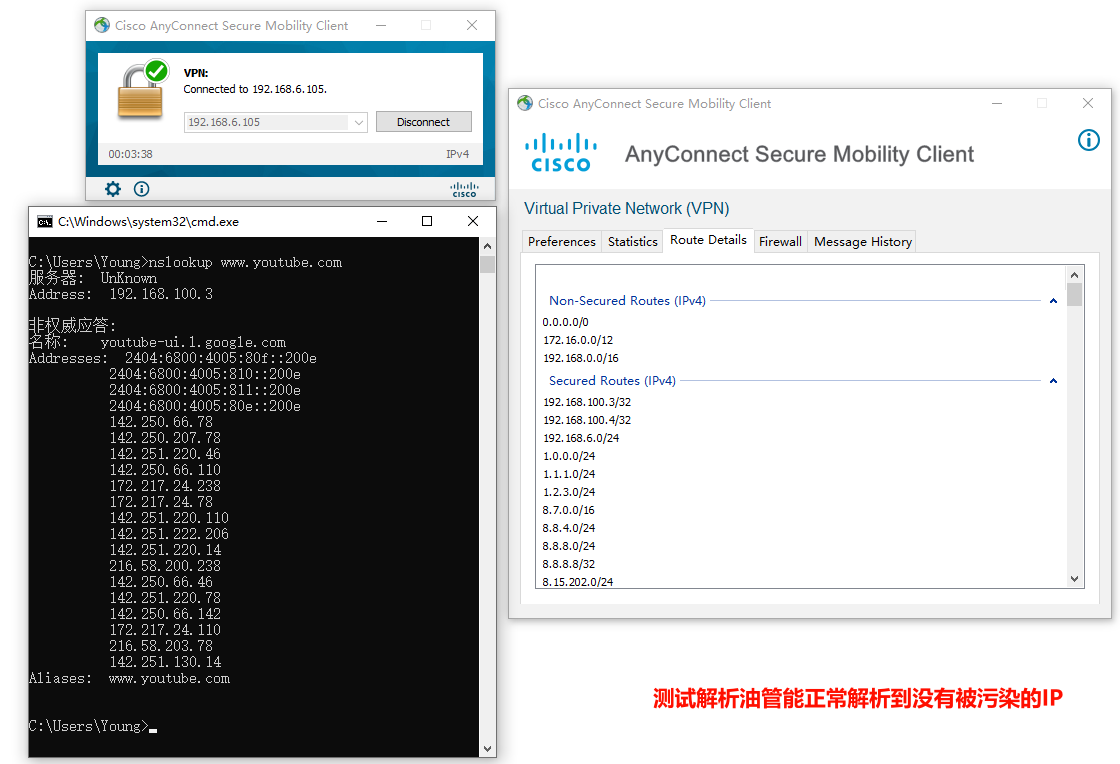
Task: Click IP address 216.58.200.238 in cmd
Action: tap(165, 566)
